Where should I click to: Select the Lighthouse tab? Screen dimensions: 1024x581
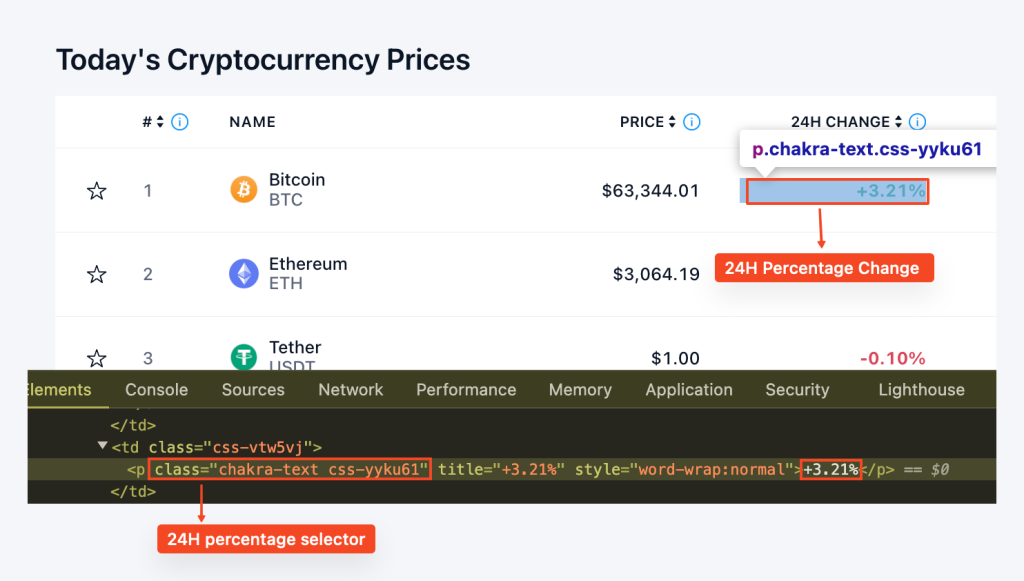[x=921, y=390]
